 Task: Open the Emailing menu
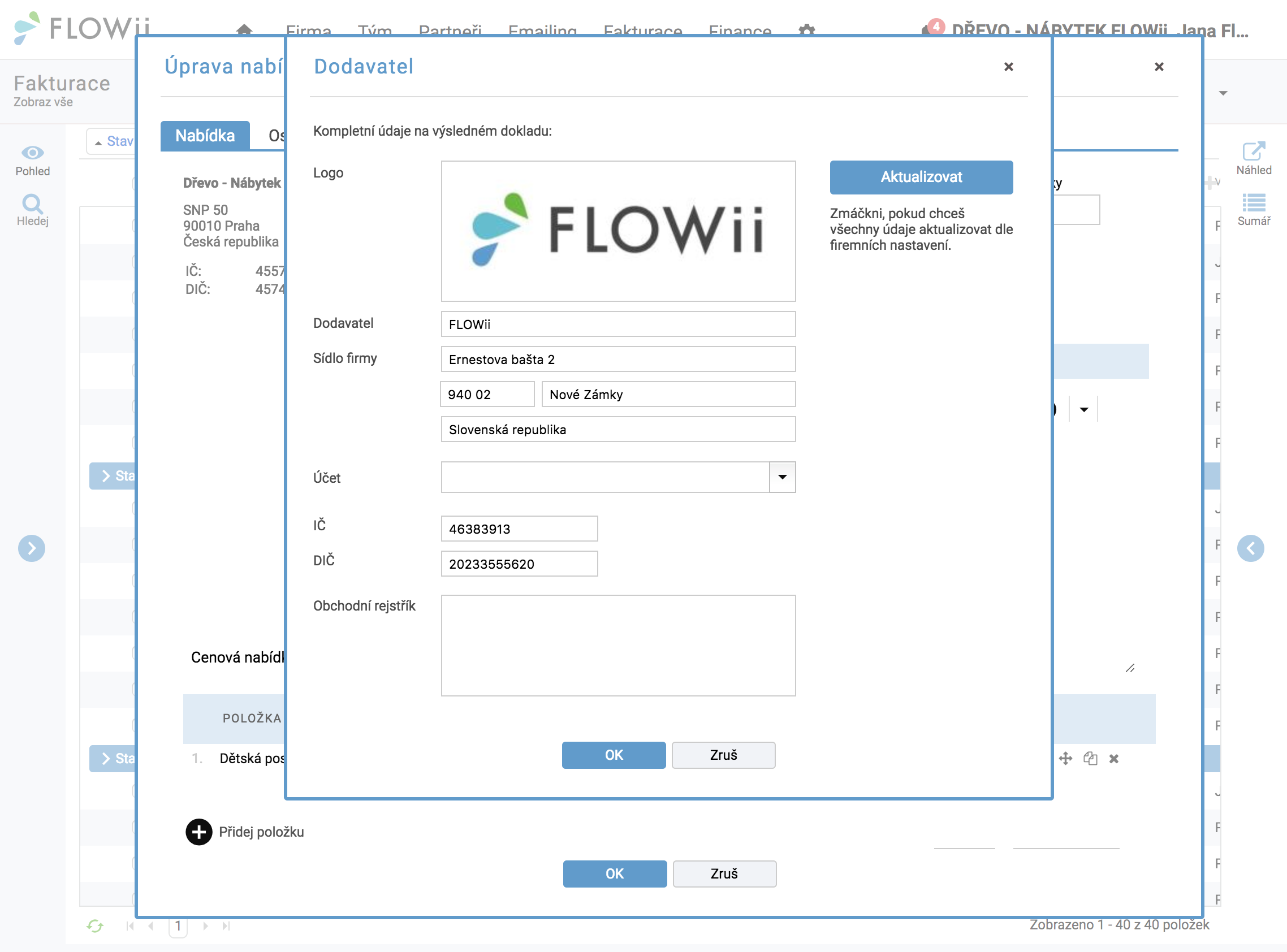(542, 30)
